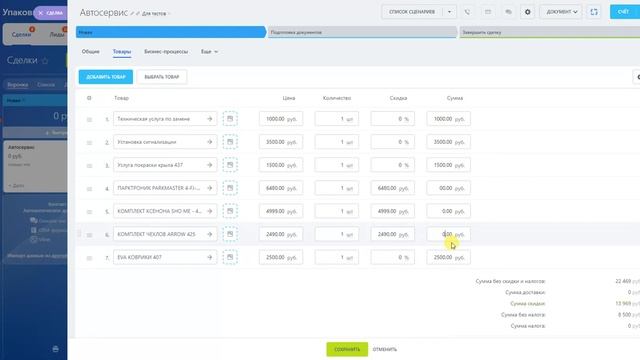The height and width of the screenshot is (360, 640).
Task: Click the image placeholder for row 3 product
Action: point(230,165)
